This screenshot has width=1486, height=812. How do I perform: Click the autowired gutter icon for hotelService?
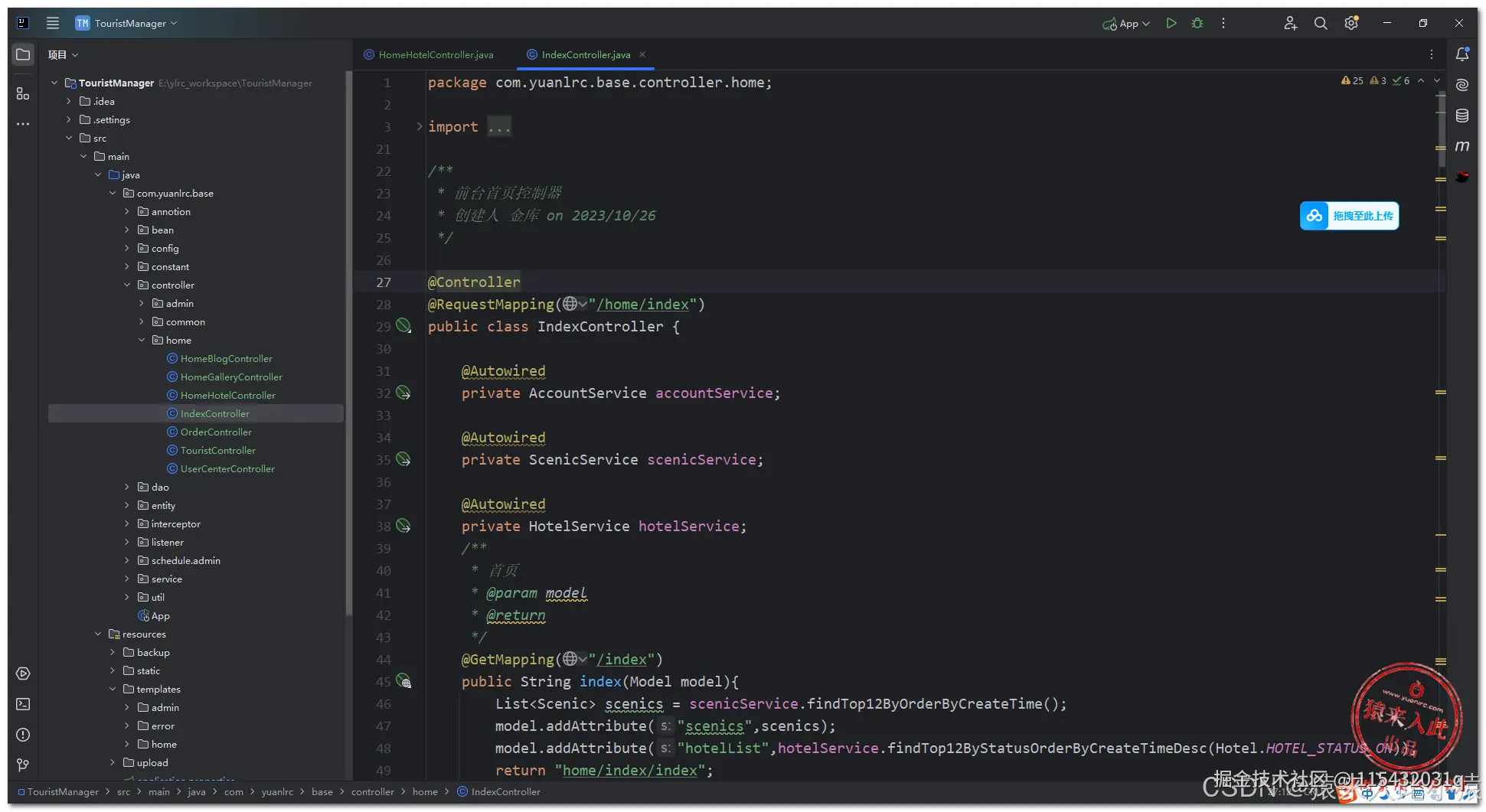pyautogui.click(x=403, y=526)
